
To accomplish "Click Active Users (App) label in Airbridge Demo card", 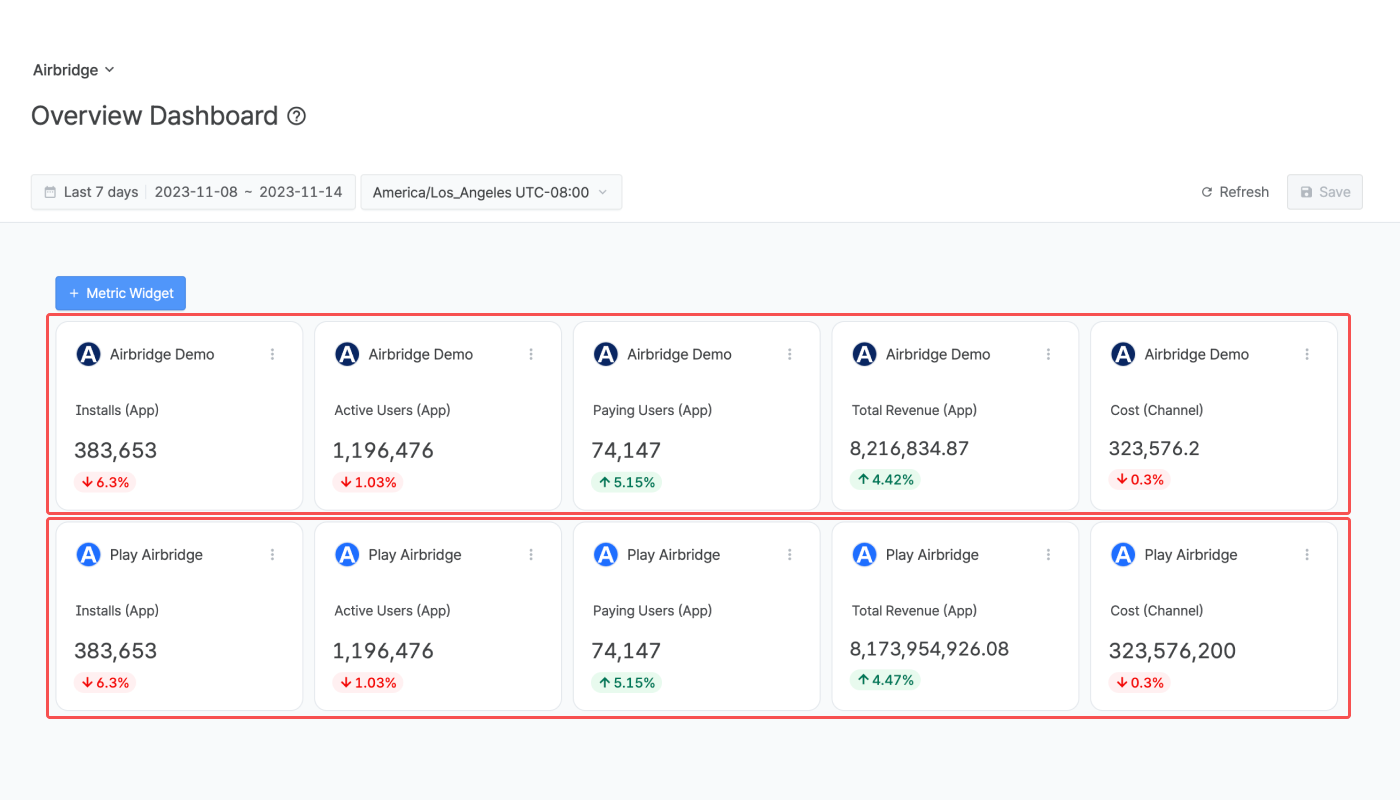I will tap(393, 410).
